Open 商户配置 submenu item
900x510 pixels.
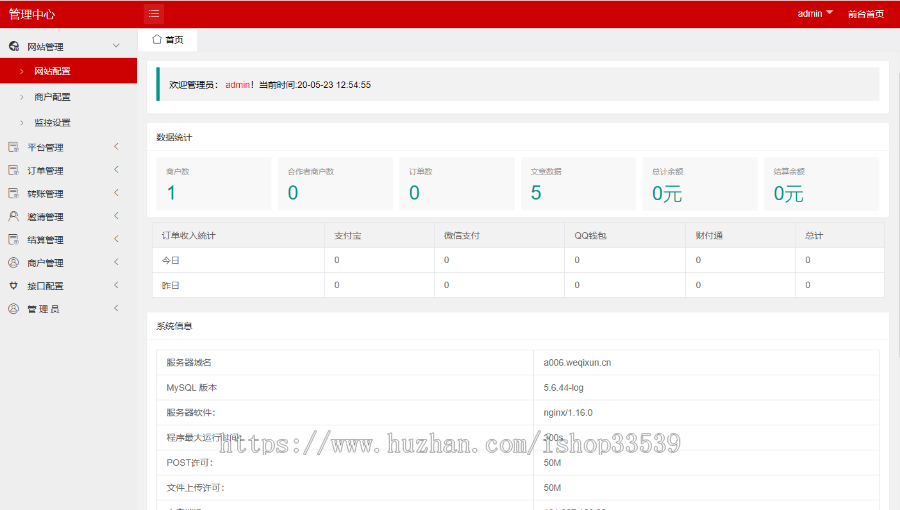tap(52, 97)
